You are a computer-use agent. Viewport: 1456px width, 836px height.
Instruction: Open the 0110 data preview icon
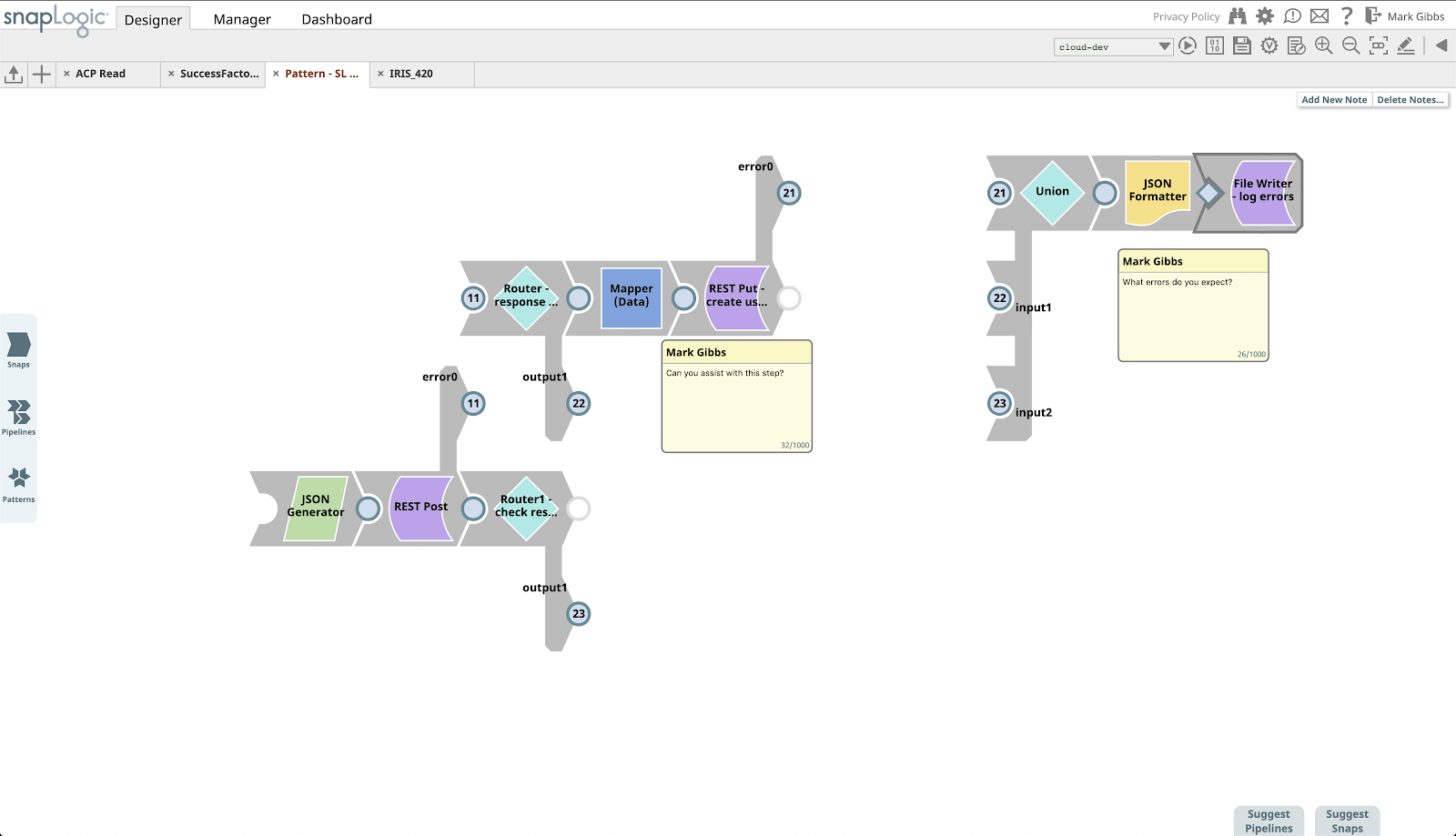point(1215,45)
